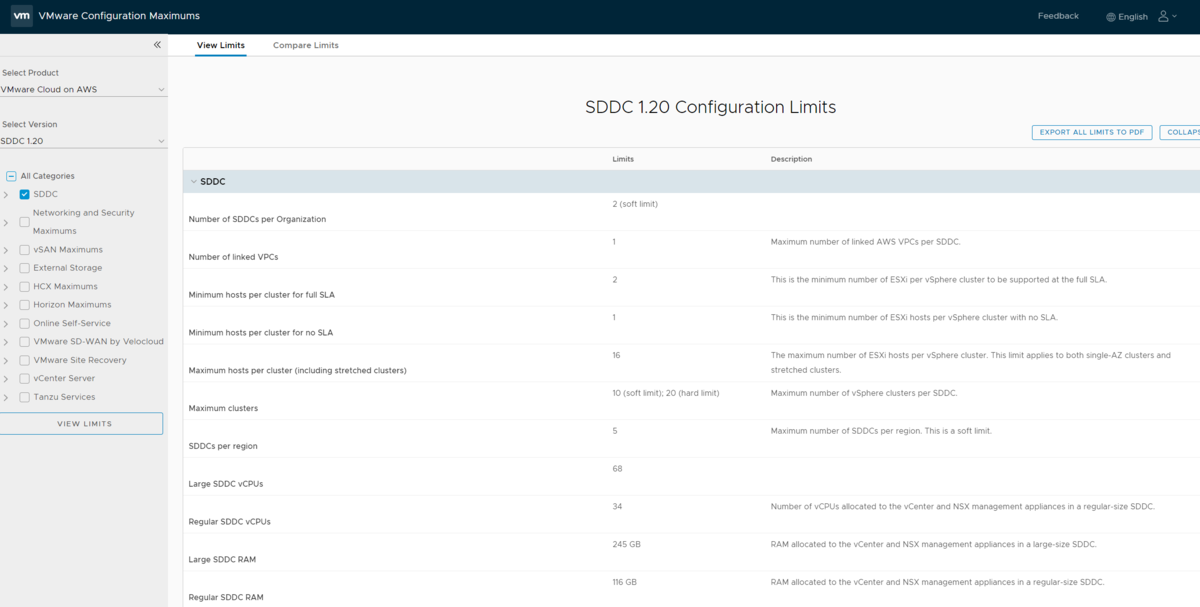1200x607 pixels.
Task: Check the External Storage checkbox
Action: tap(25, 268)
